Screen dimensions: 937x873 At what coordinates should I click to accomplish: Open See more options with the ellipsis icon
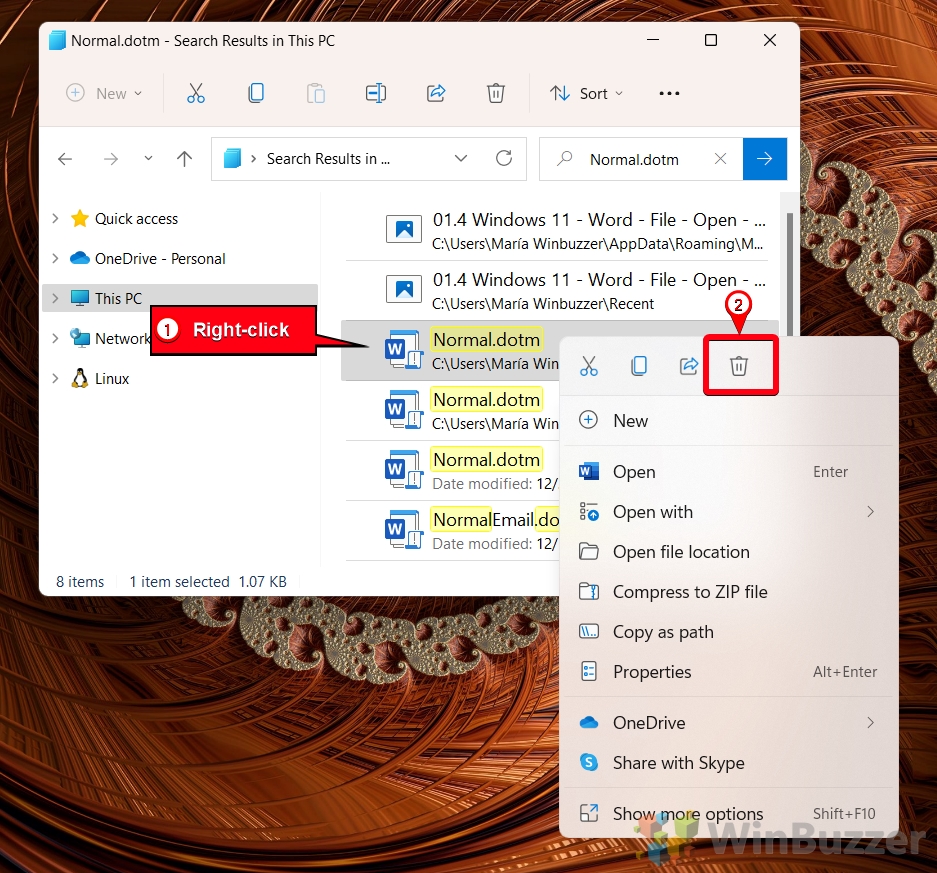pos(669,93)
